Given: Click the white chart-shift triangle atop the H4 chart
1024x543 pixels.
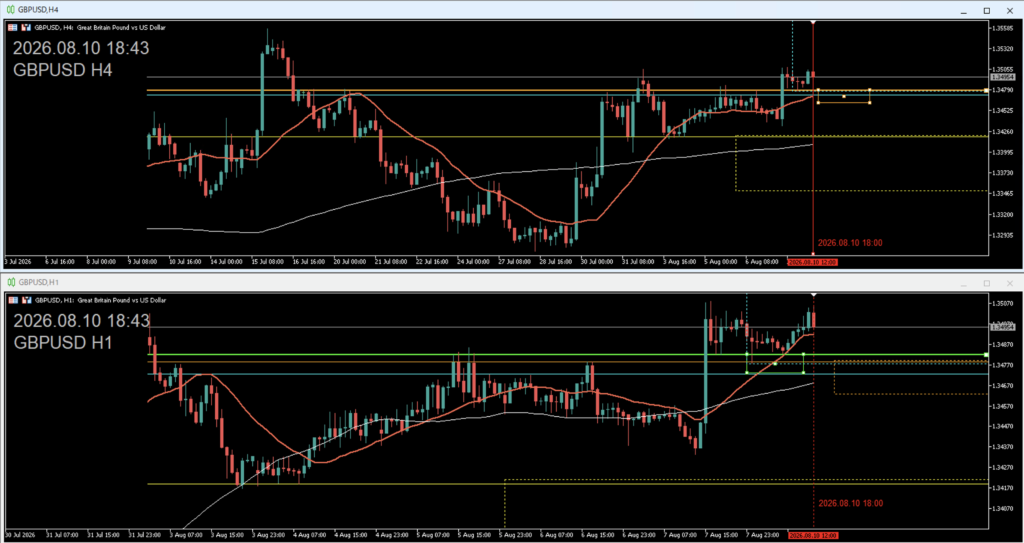Looking at the screenshot, I should click(x=813, y=23).
